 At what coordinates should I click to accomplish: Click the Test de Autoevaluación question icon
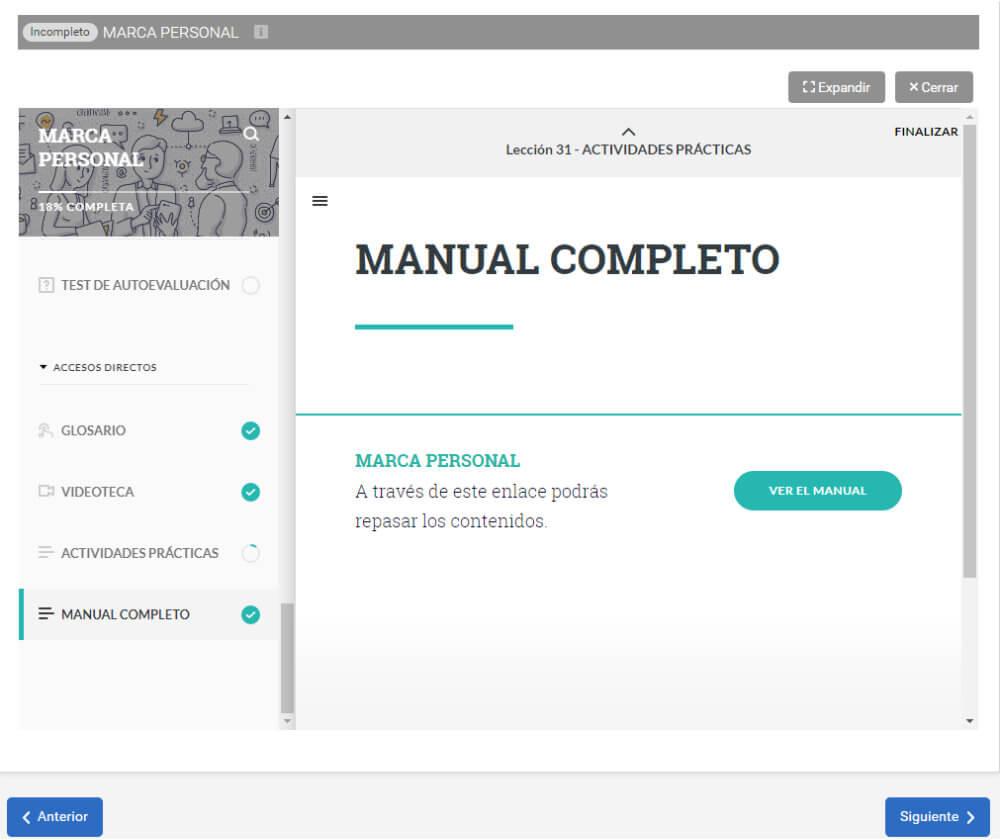[46, 286]
